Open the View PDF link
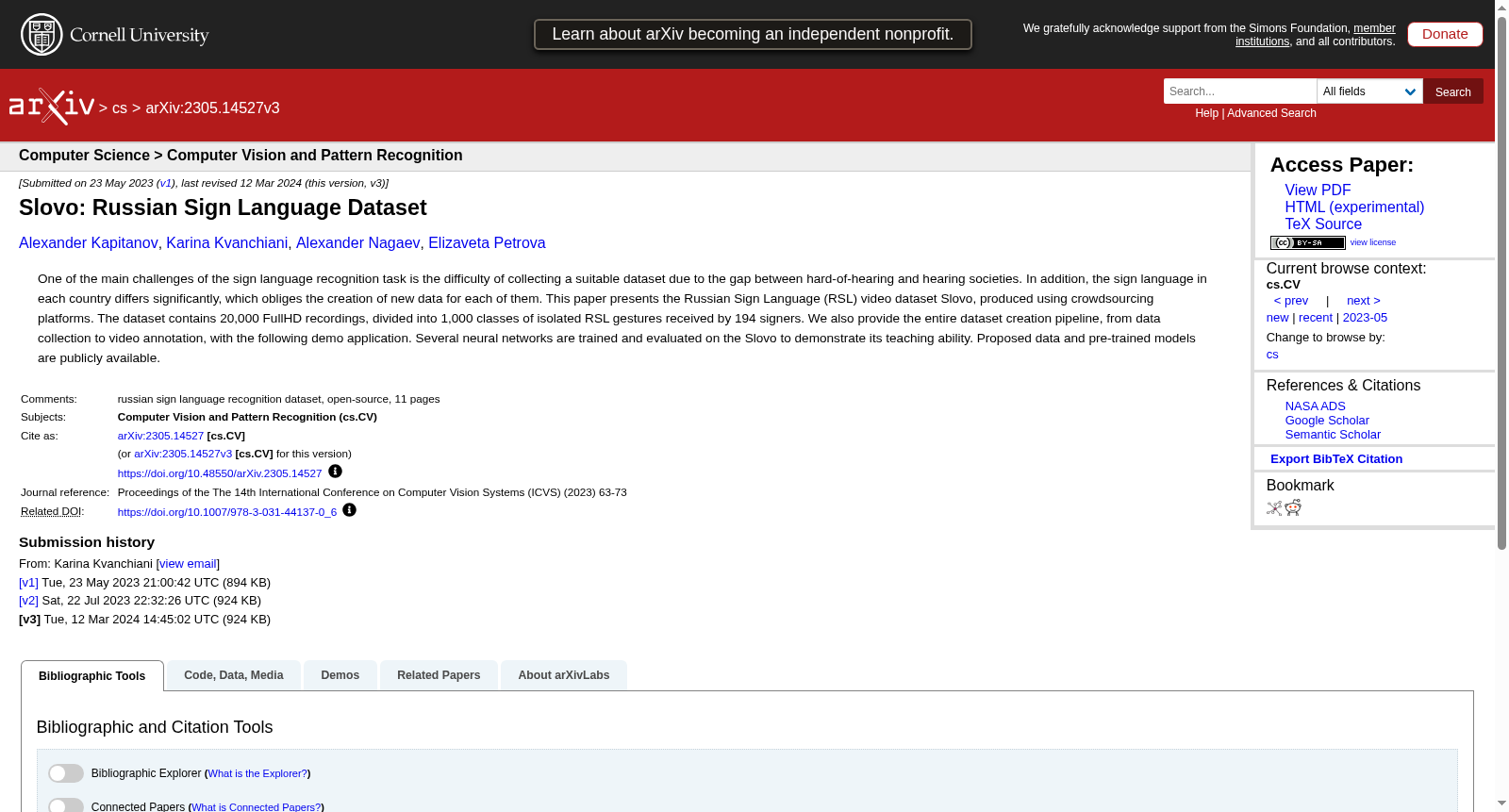This screenshot has width=1509, height=812. [1318, 191]
